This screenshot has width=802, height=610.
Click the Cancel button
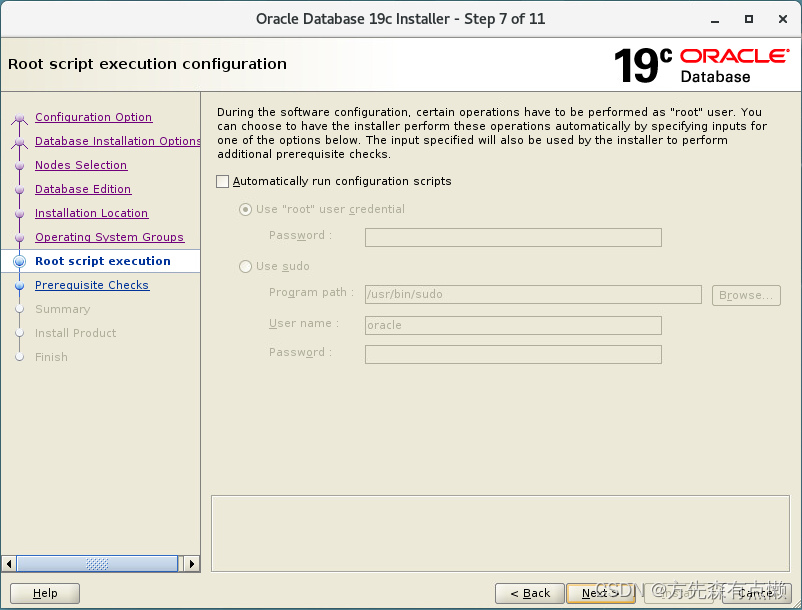click(x=757, y=593)
